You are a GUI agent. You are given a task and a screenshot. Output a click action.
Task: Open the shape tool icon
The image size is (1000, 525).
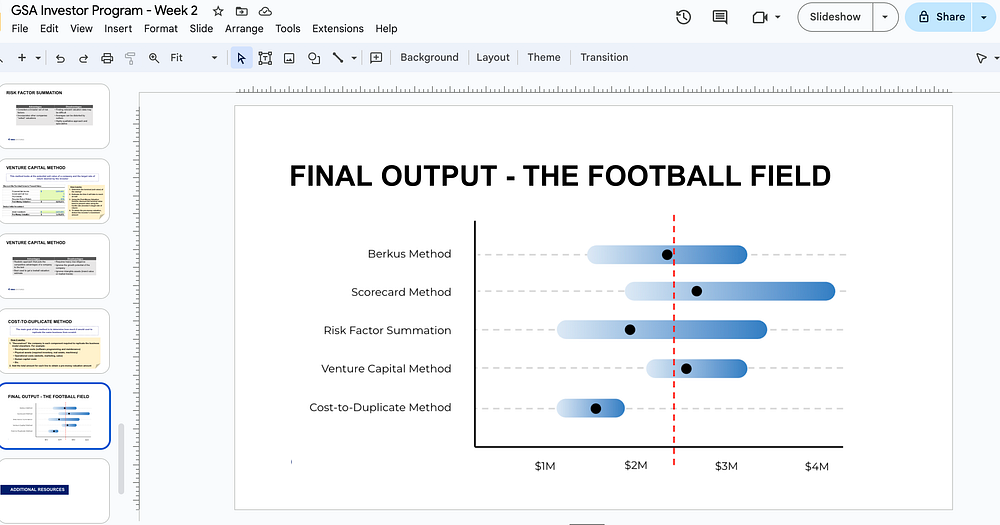[314, 58]
